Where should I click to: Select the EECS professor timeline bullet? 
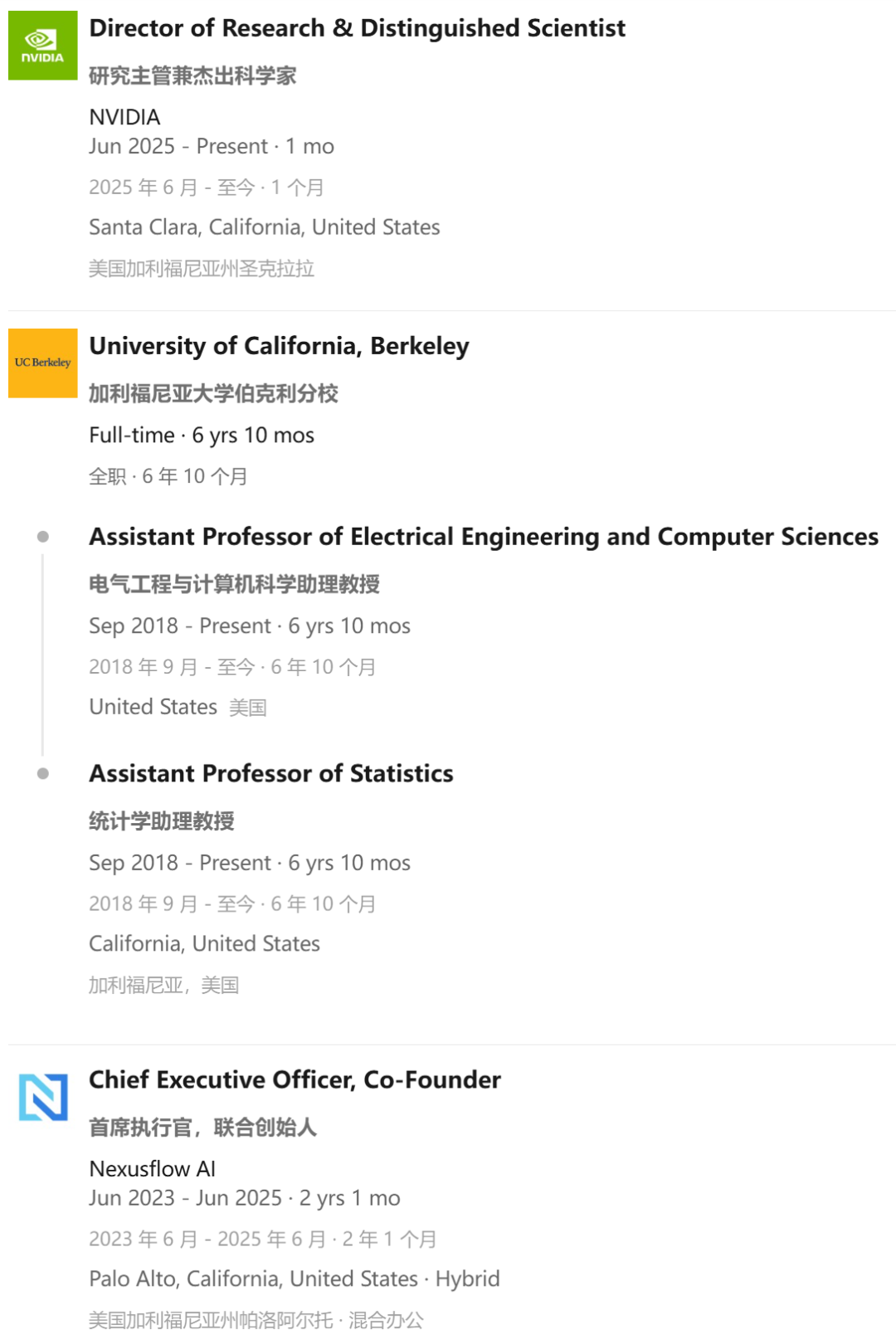pyautogui.click(x=43, y=537)
